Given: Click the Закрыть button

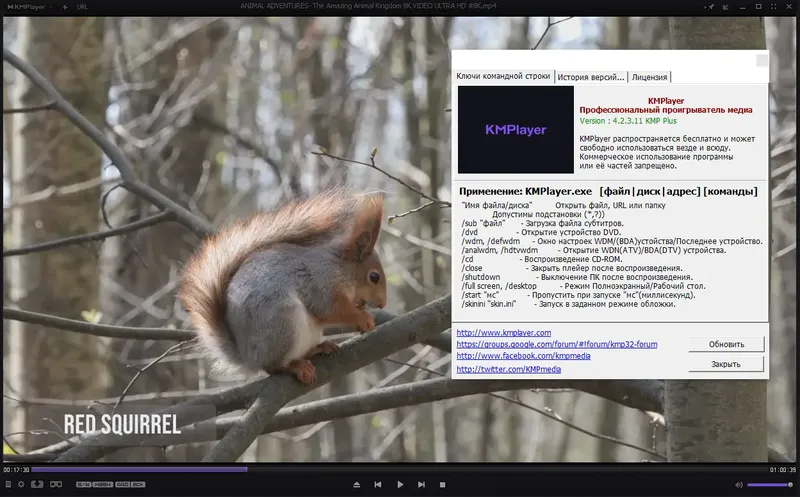Looking at the screenshot, I should [726, 364].
